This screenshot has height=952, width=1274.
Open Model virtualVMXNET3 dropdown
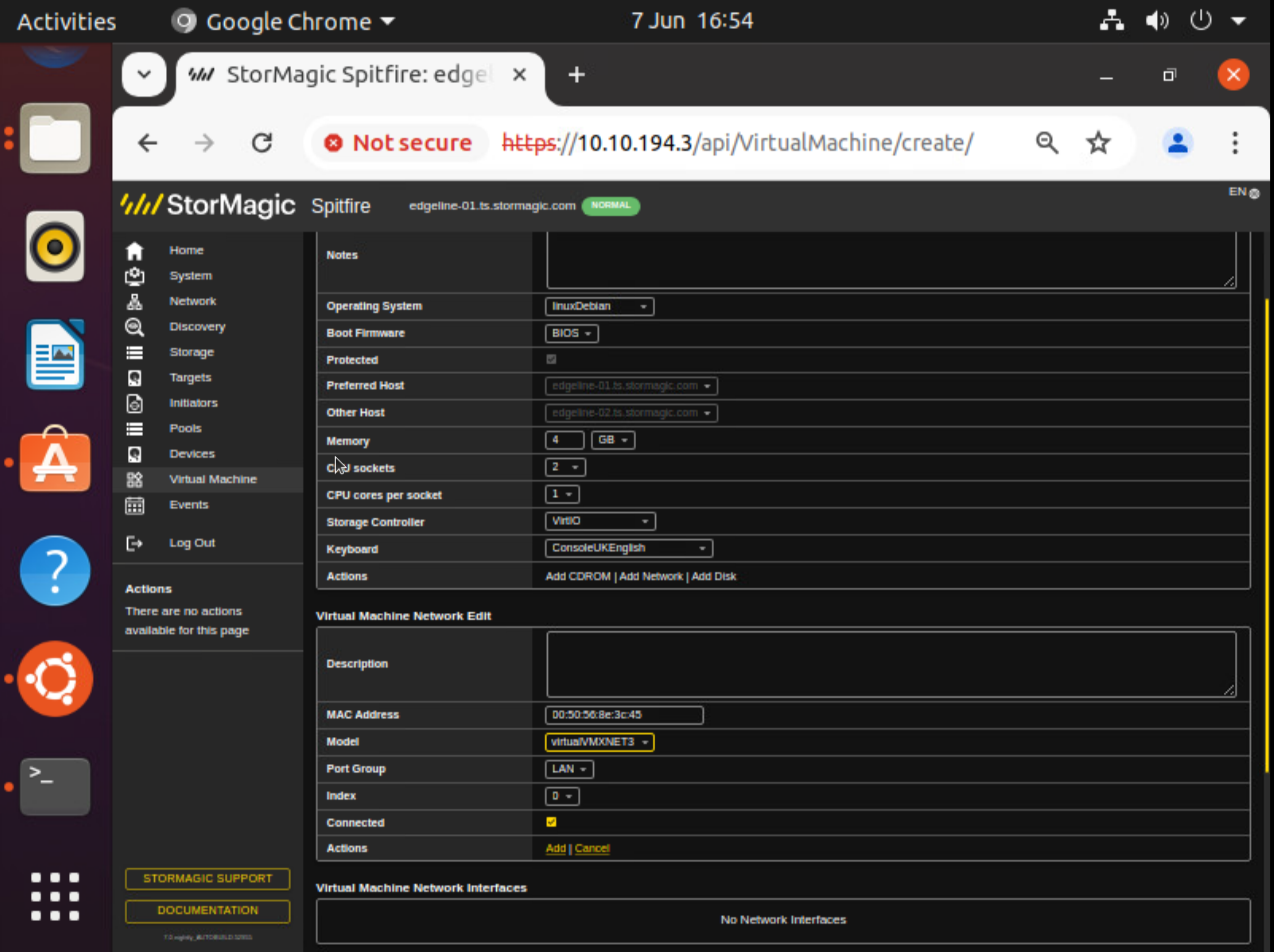click(x=599, y=742)
